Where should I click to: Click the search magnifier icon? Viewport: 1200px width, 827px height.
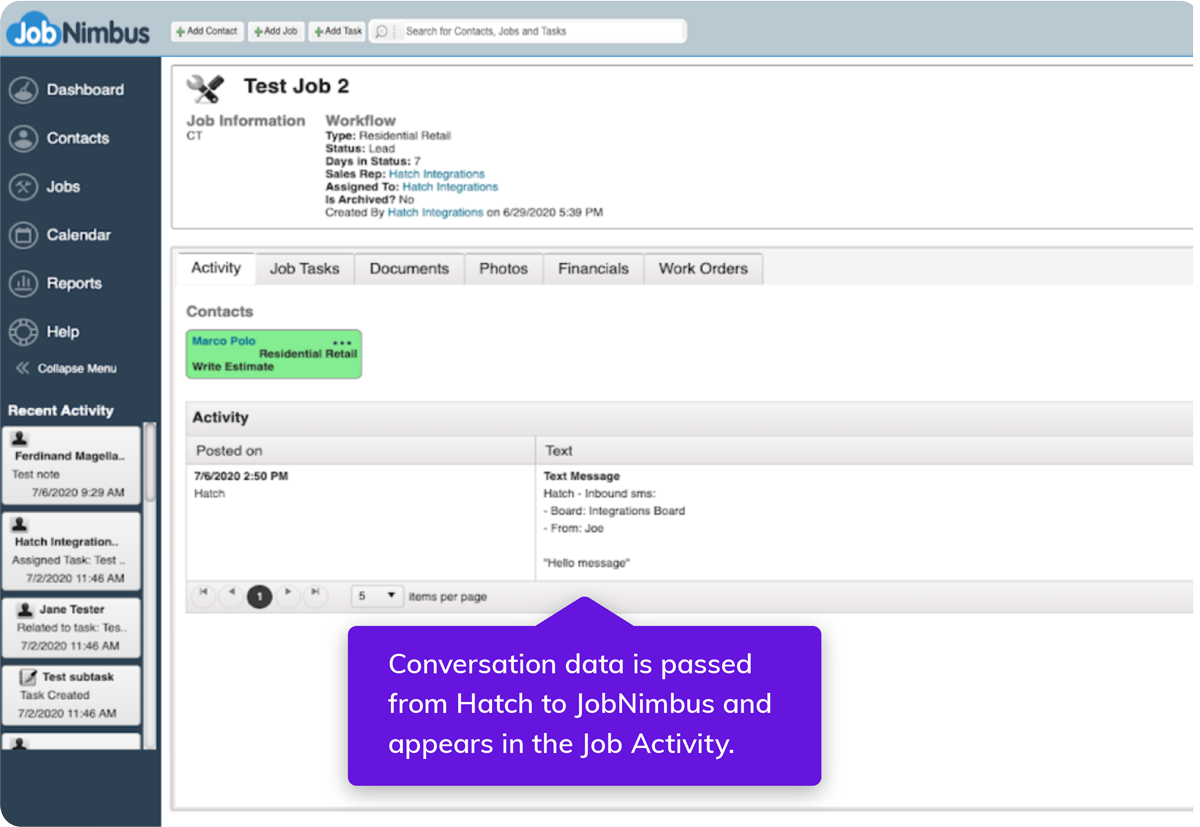click(381, 31)
